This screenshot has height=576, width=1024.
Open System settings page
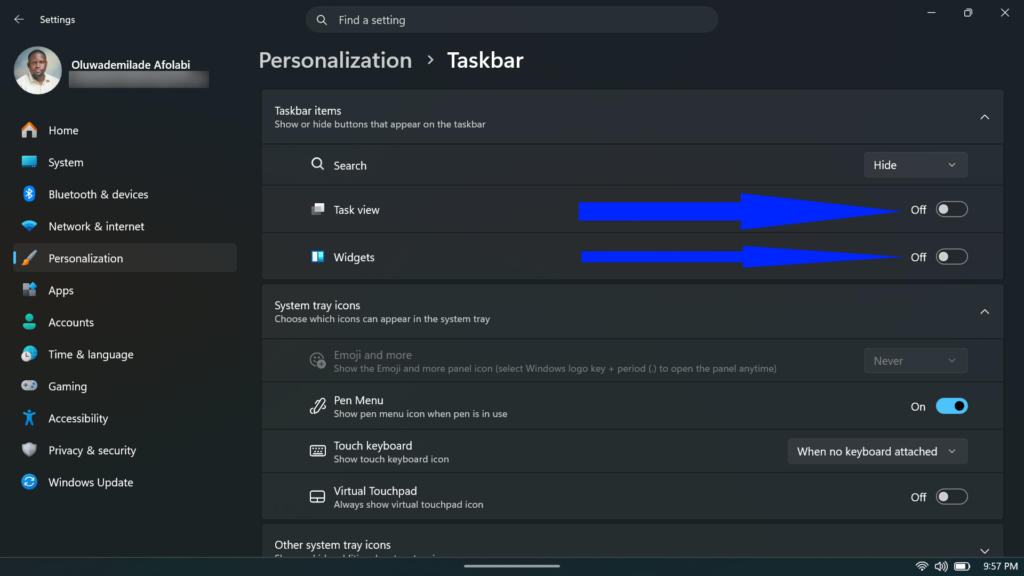(x=125, y=162)
